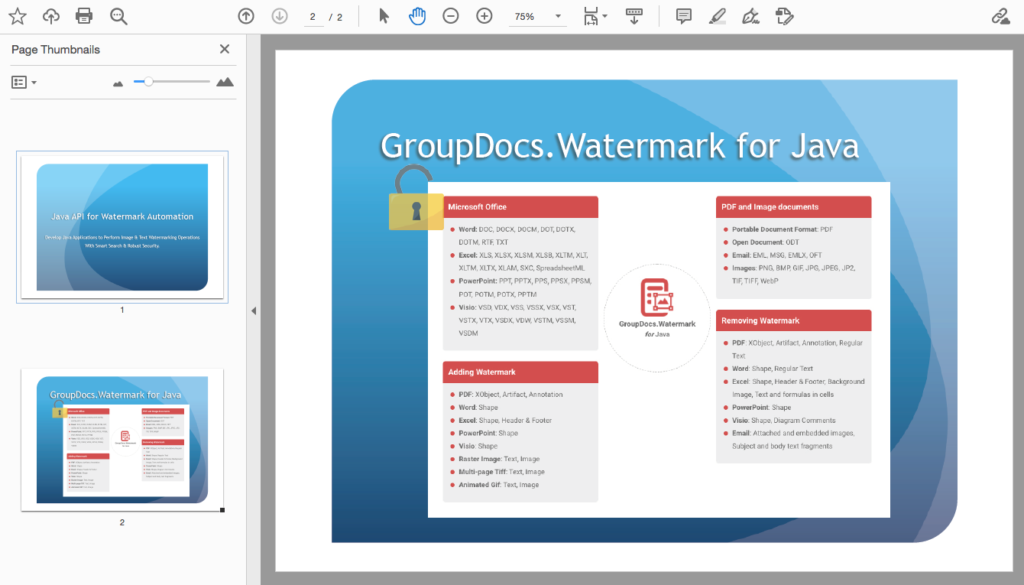The height and width of the screenshot is (585, 1024).
Task: Open the marquee zoom magnifier tool
Action: [x=120, y=15]
